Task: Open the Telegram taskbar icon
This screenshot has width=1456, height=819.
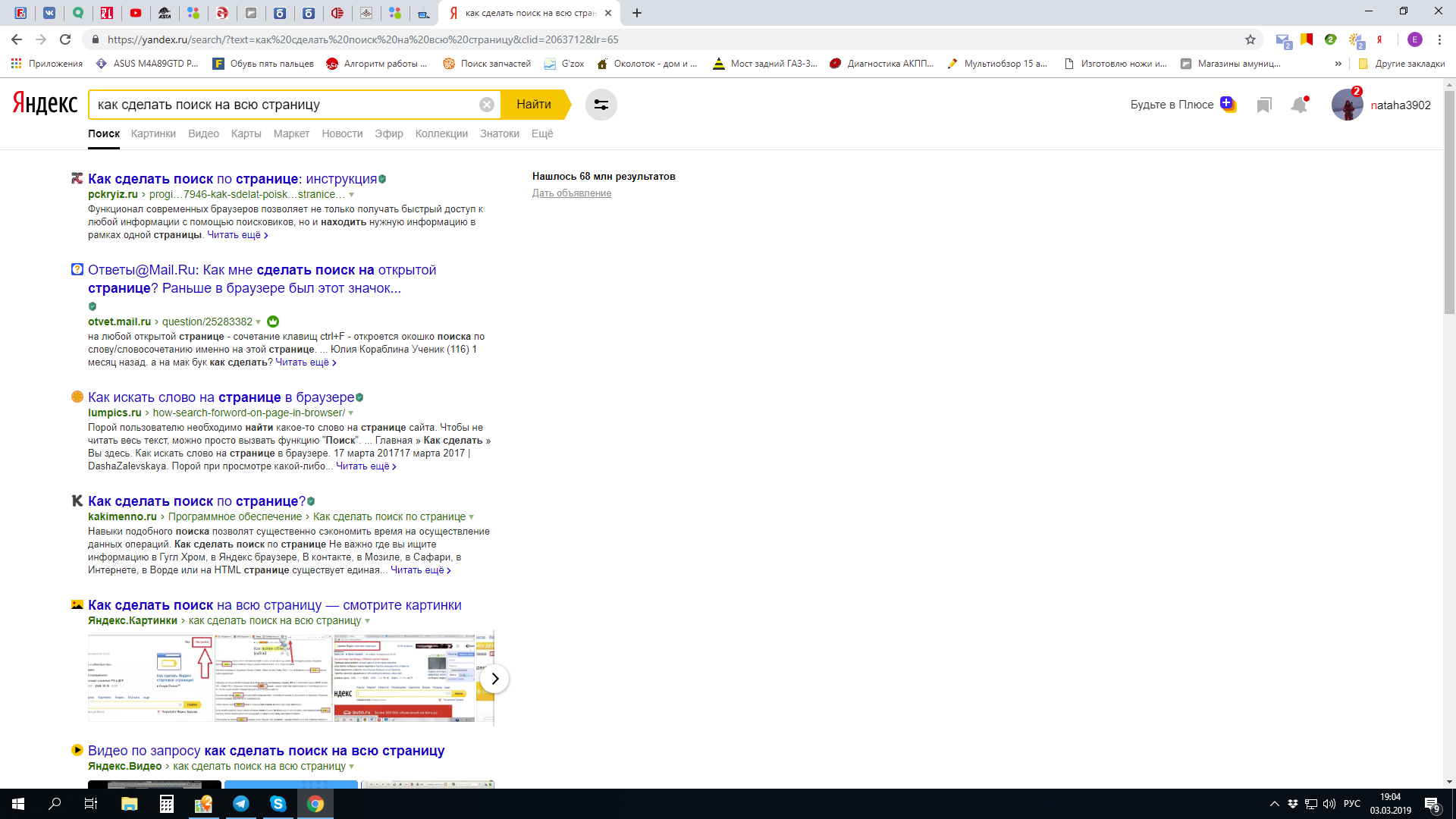Action: click(x=241, y=804)
